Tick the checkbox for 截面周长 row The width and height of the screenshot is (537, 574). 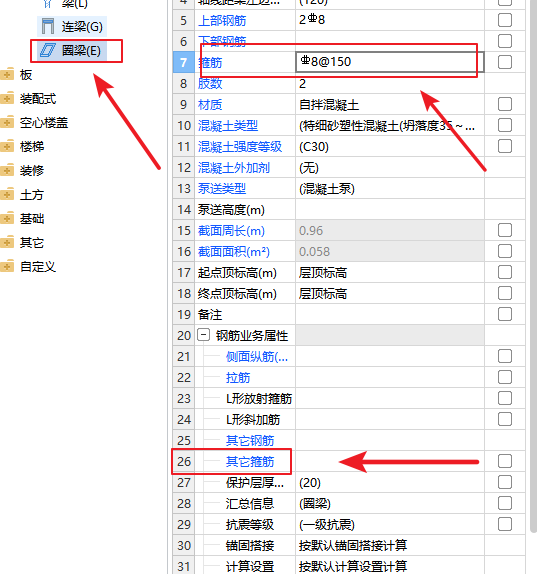(x=504, y=230)
